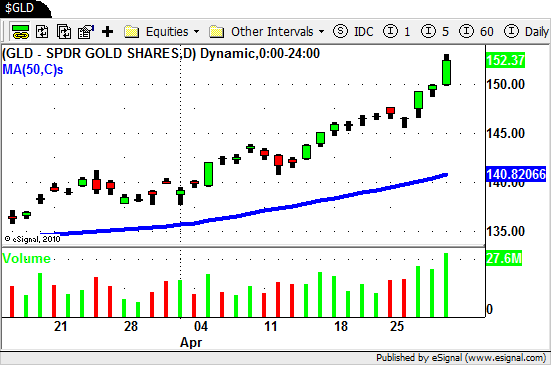Select the 1-minute interval button
This screenshot has height=365, width=551.
[396, 32]
